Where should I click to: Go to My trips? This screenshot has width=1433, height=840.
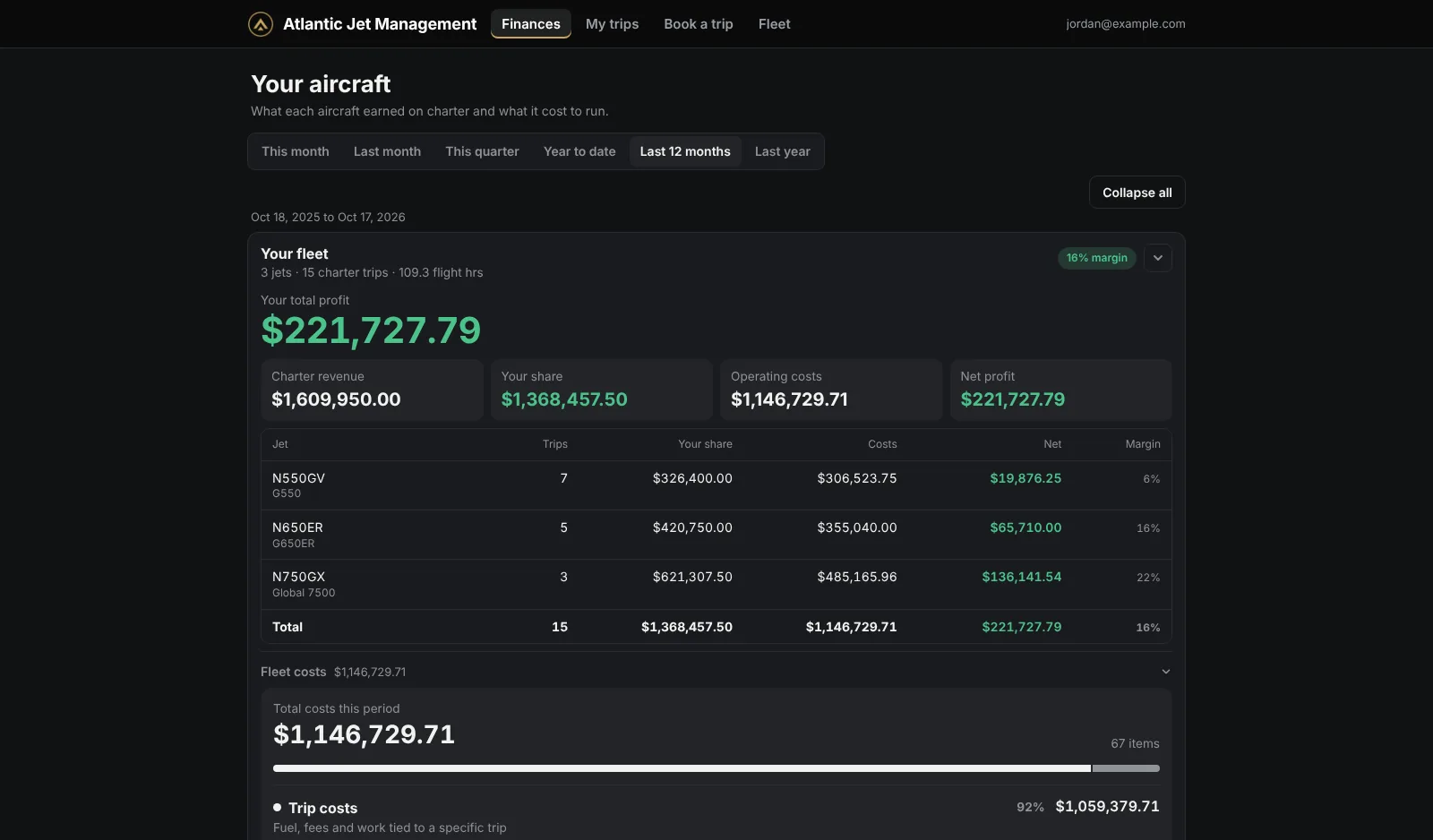(613, 24)
